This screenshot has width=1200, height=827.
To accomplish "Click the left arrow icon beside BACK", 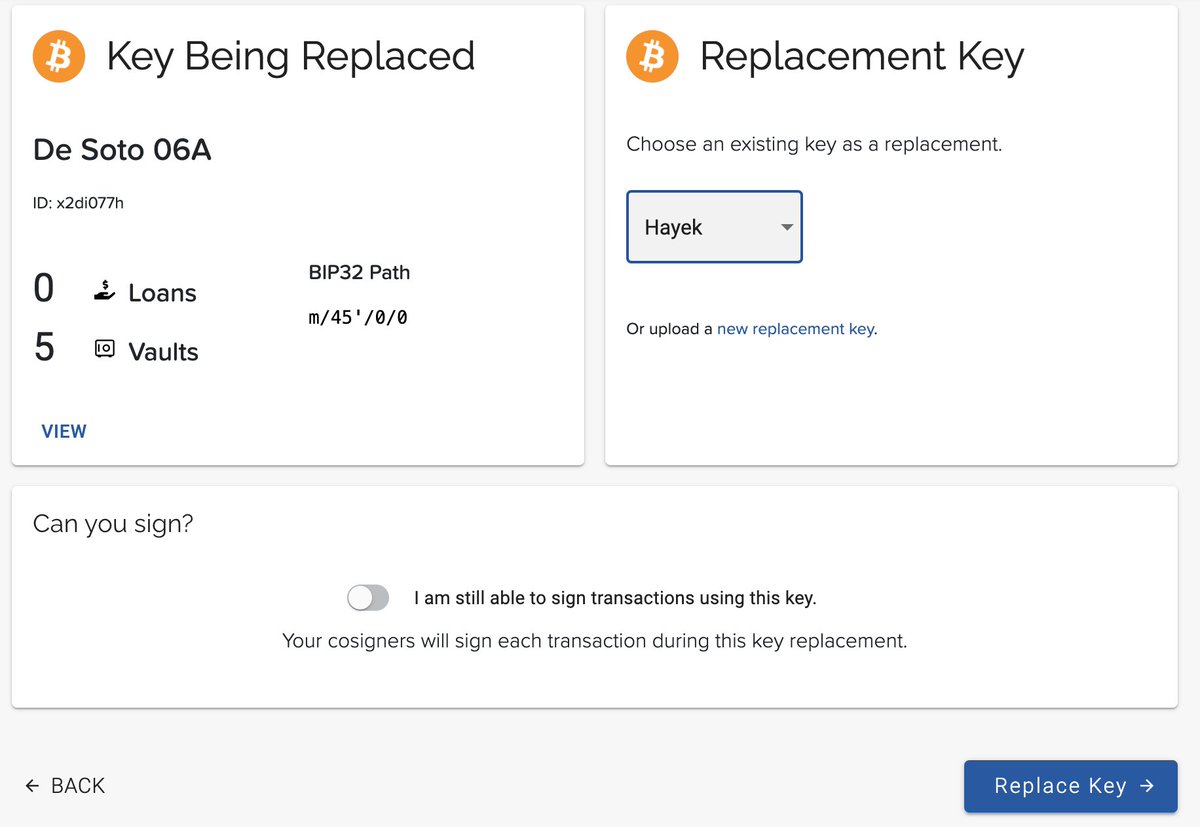I will coord(32,786).
